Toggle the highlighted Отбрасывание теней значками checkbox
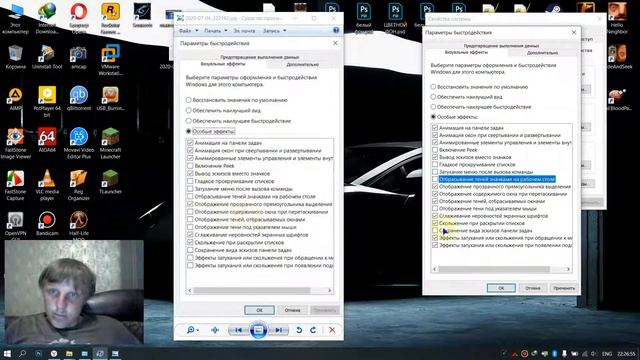The width and height of the screenshot is (640, 360). coord(435,179)
